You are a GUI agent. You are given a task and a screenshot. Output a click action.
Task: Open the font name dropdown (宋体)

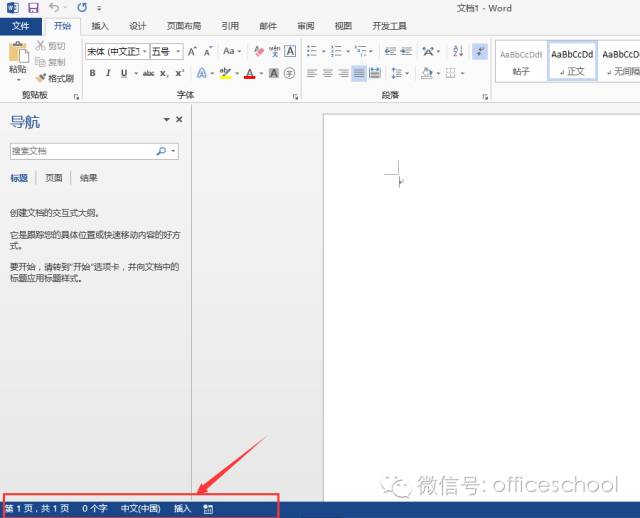(144, 51)
